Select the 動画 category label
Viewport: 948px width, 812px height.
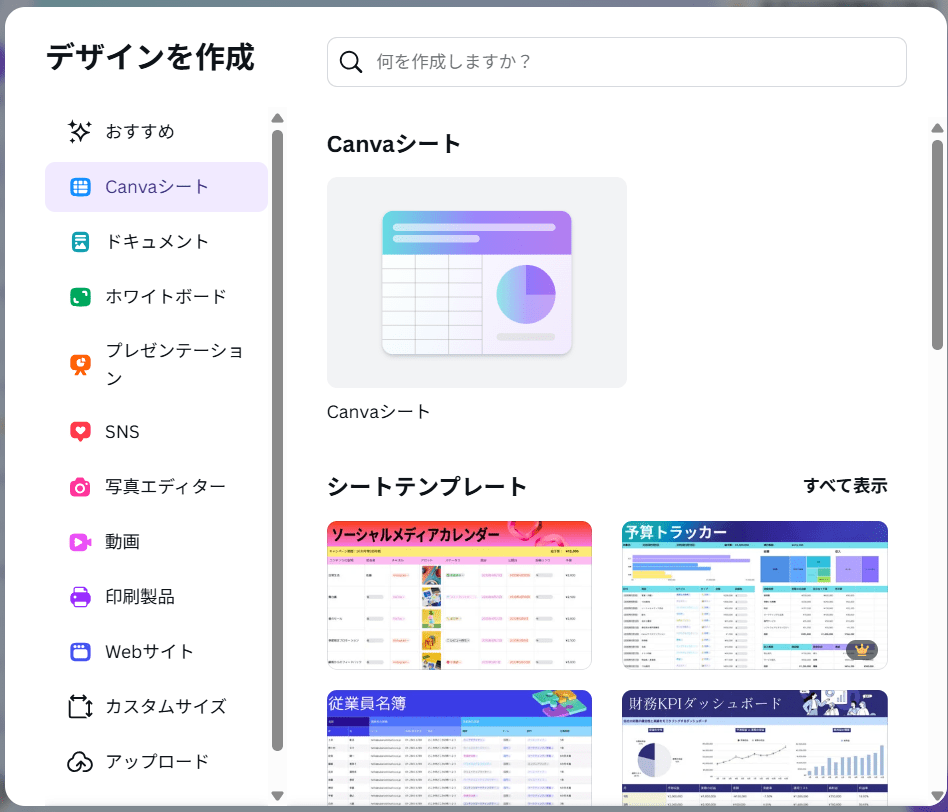(x=123, y=542)
